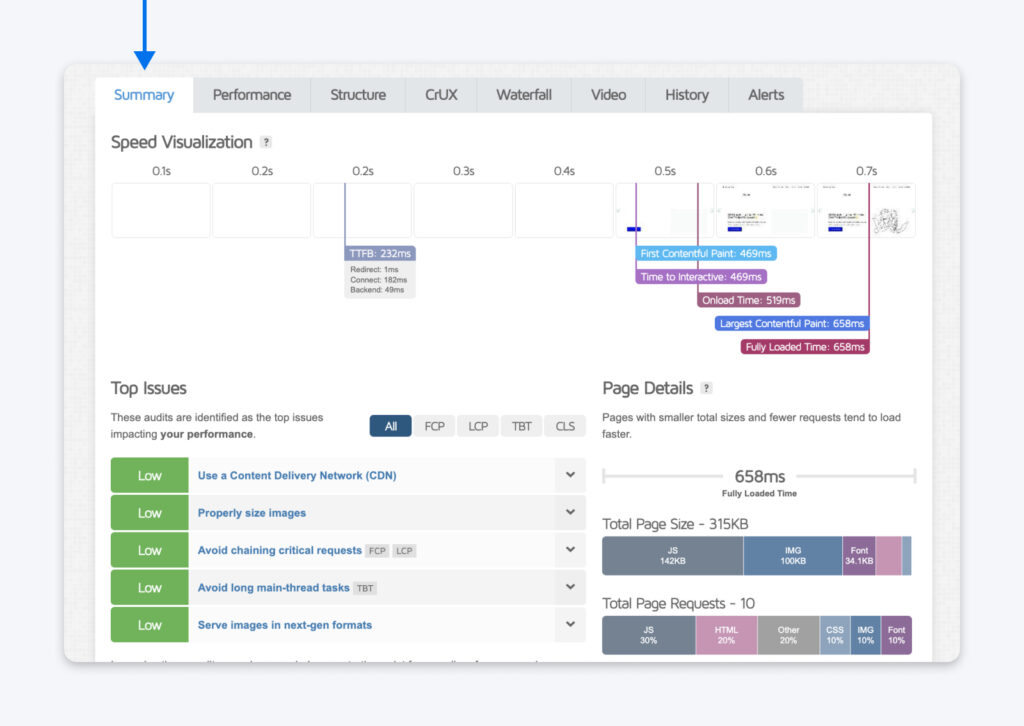Open the Alerts tab

point(766,95)
